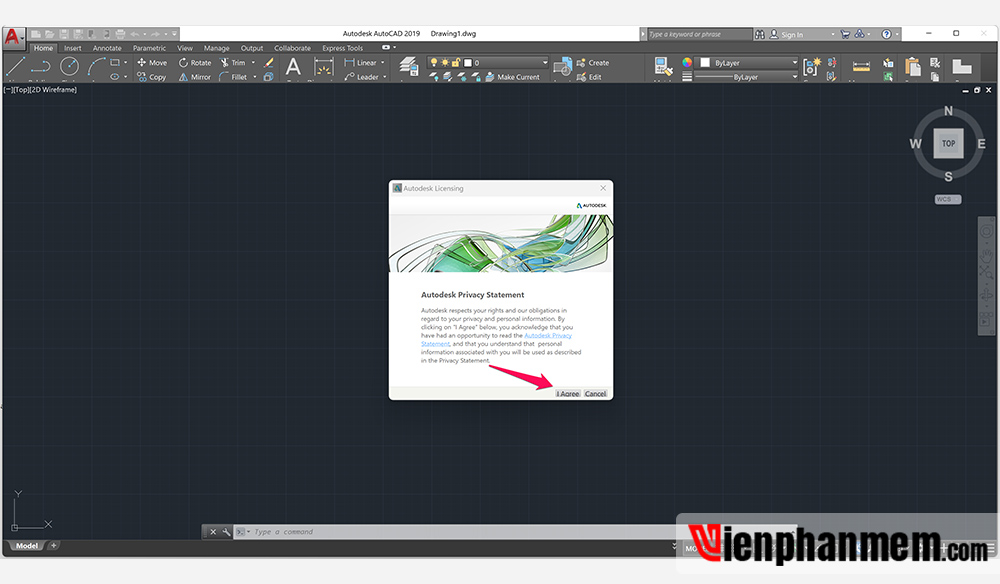Click the Copy tool
The height and width of the screenshot is (584, 1000).
click(152, 77)
